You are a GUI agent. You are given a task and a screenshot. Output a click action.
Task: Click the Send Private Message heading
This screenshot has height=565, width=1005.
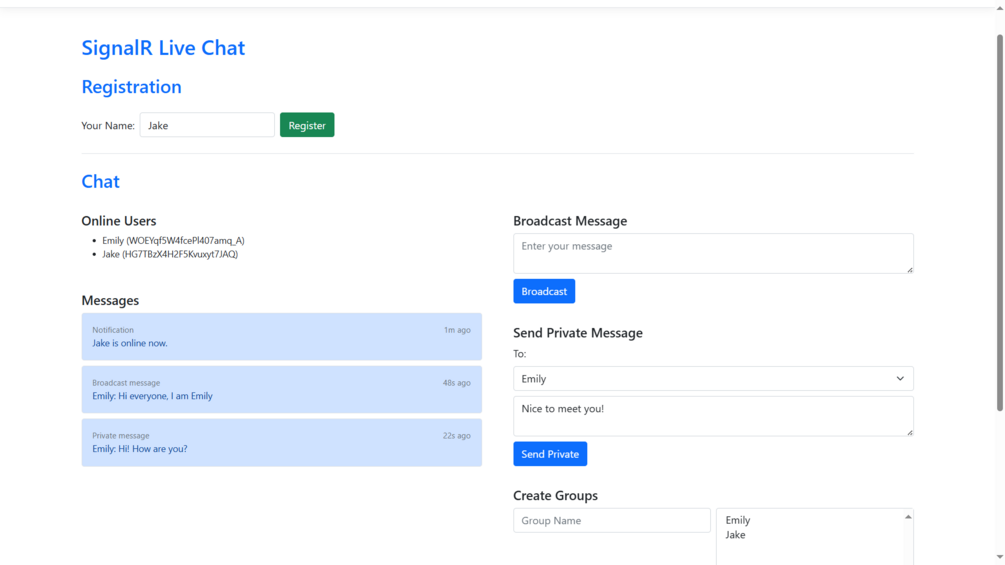click(x=577, y=333)
